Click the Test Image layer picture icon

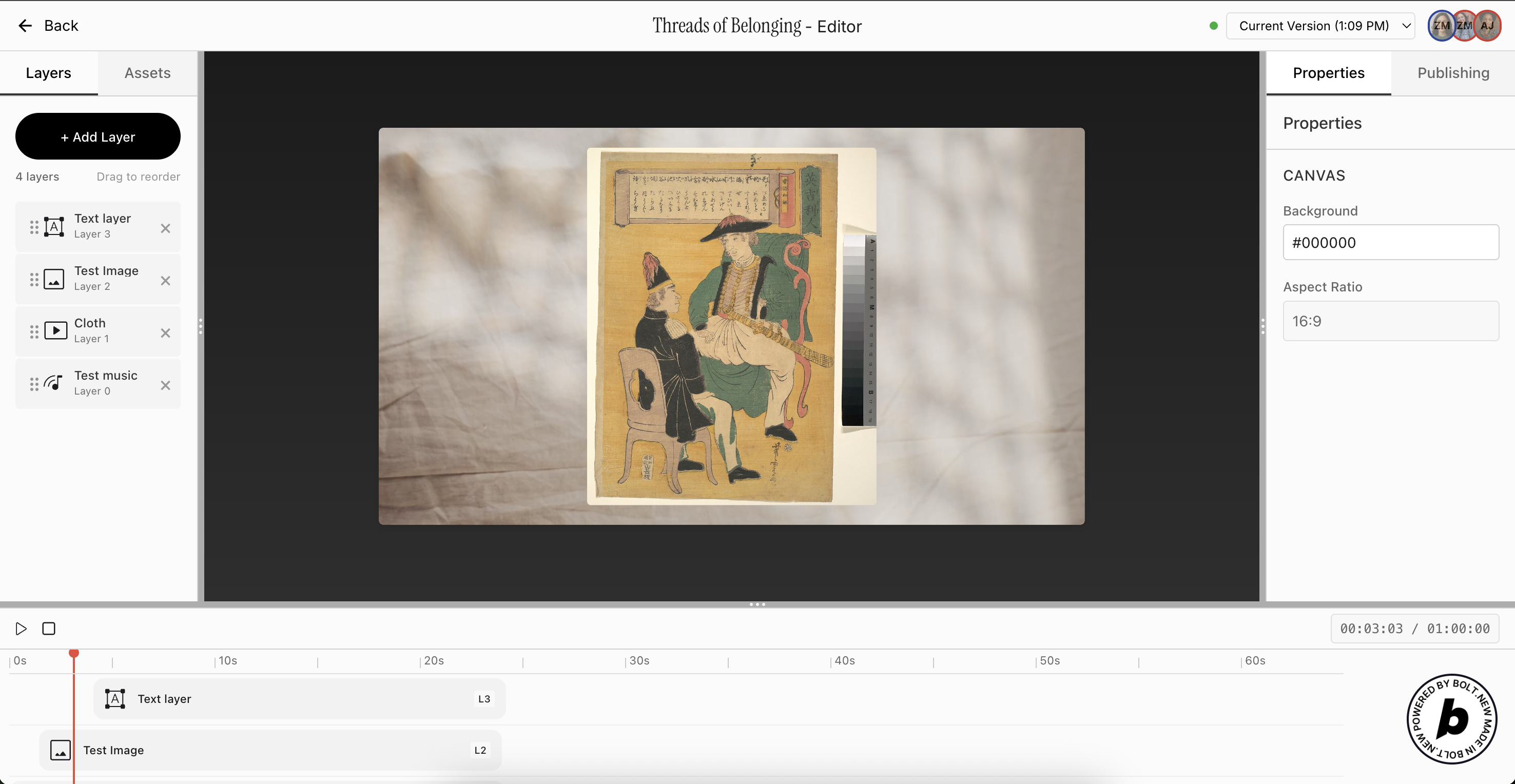pos(54,279)
